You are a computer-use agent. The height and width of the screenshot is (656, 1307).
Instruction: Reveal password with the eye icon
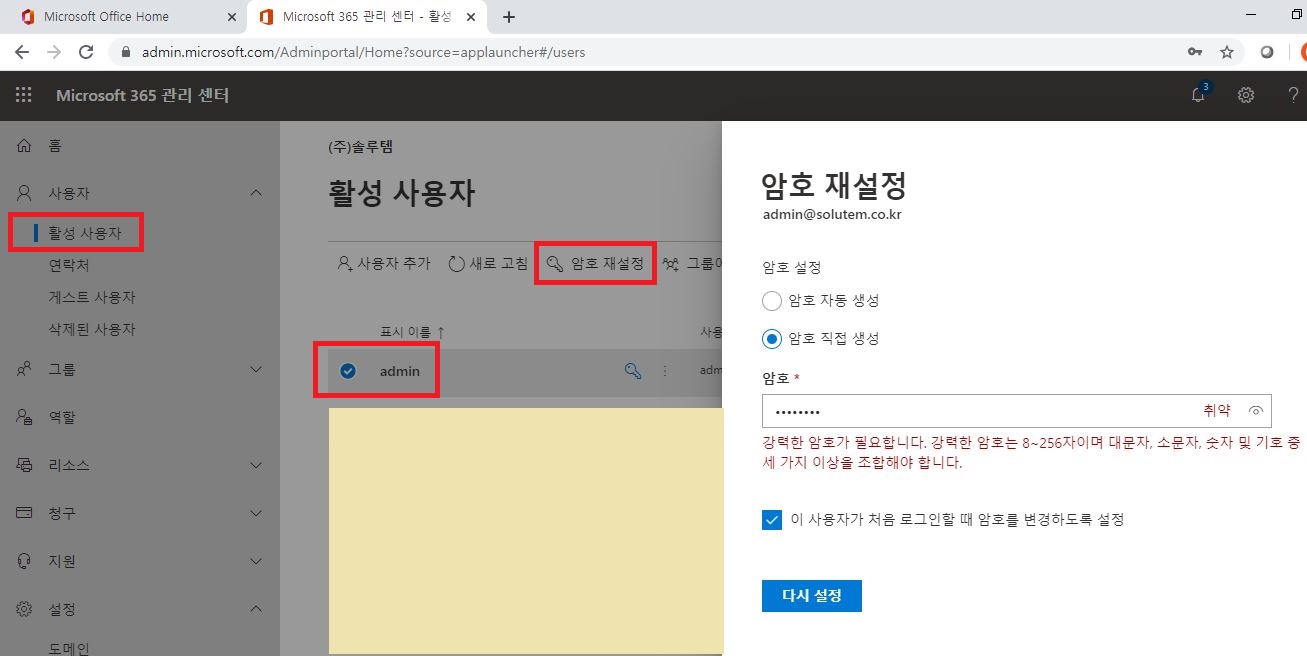[x=1256, y=411]
